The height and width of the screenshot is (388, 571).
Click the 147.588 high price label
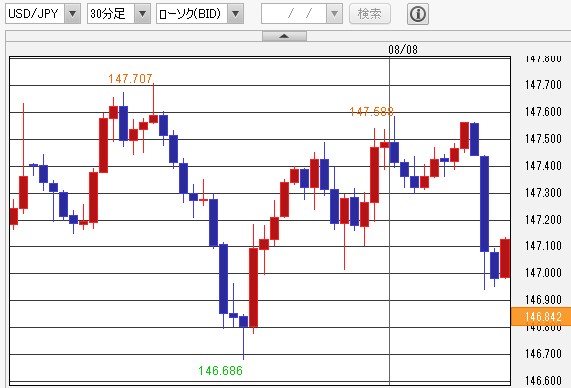[371, 111]
